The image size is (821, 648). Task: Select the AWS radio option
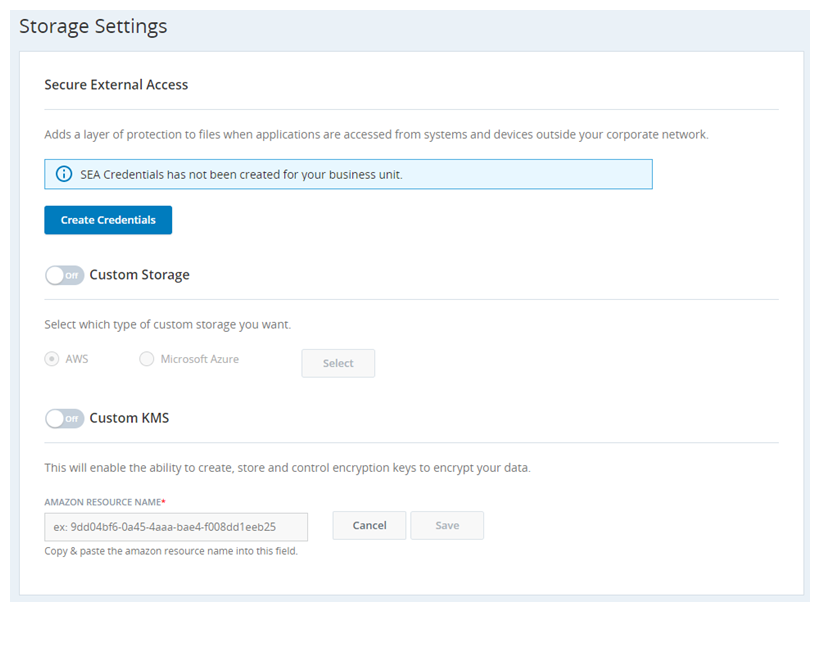tap(52, 359)
